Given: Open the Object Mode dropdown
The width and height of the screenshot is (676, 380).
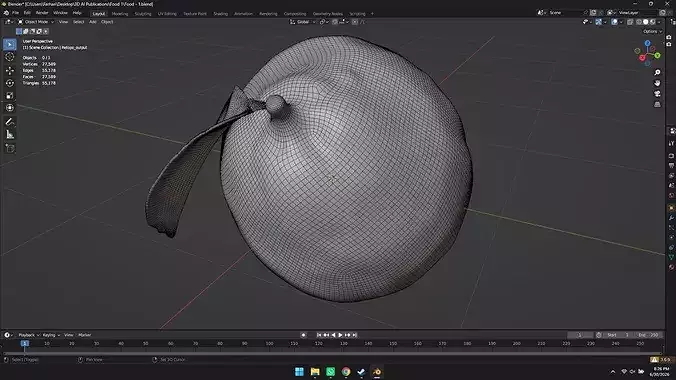Looking at the screenshot, I should pyautogui.click(x=36, y=22).
